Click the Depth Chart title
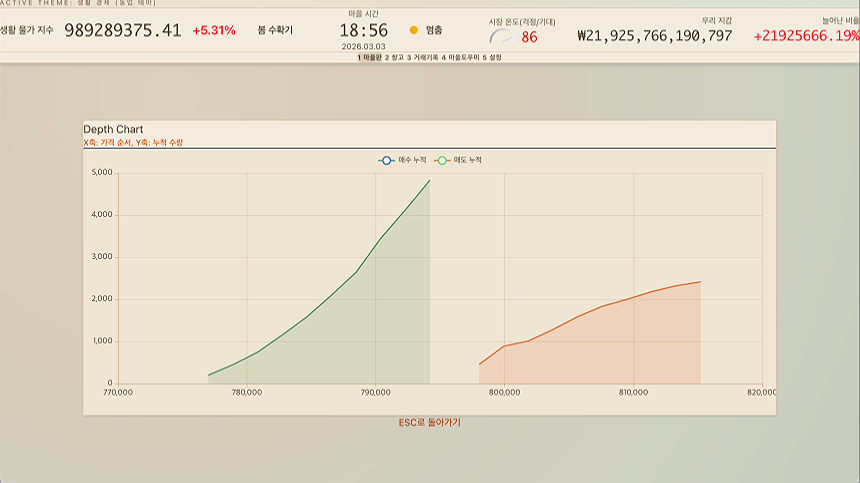Screen dimensions: 860x483 pos(113,129)
